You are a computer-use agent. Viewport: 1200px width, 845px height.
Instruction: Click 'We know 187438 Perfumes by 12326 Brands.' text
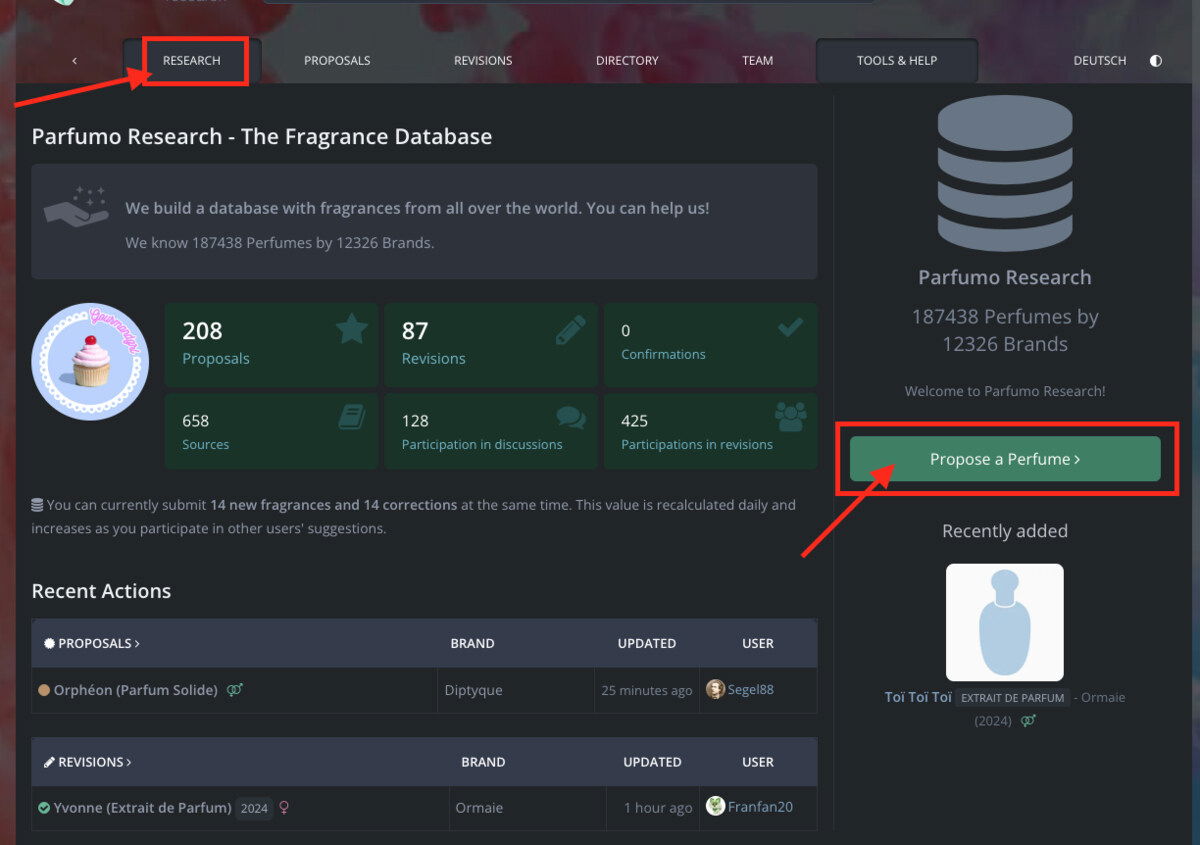279,243
